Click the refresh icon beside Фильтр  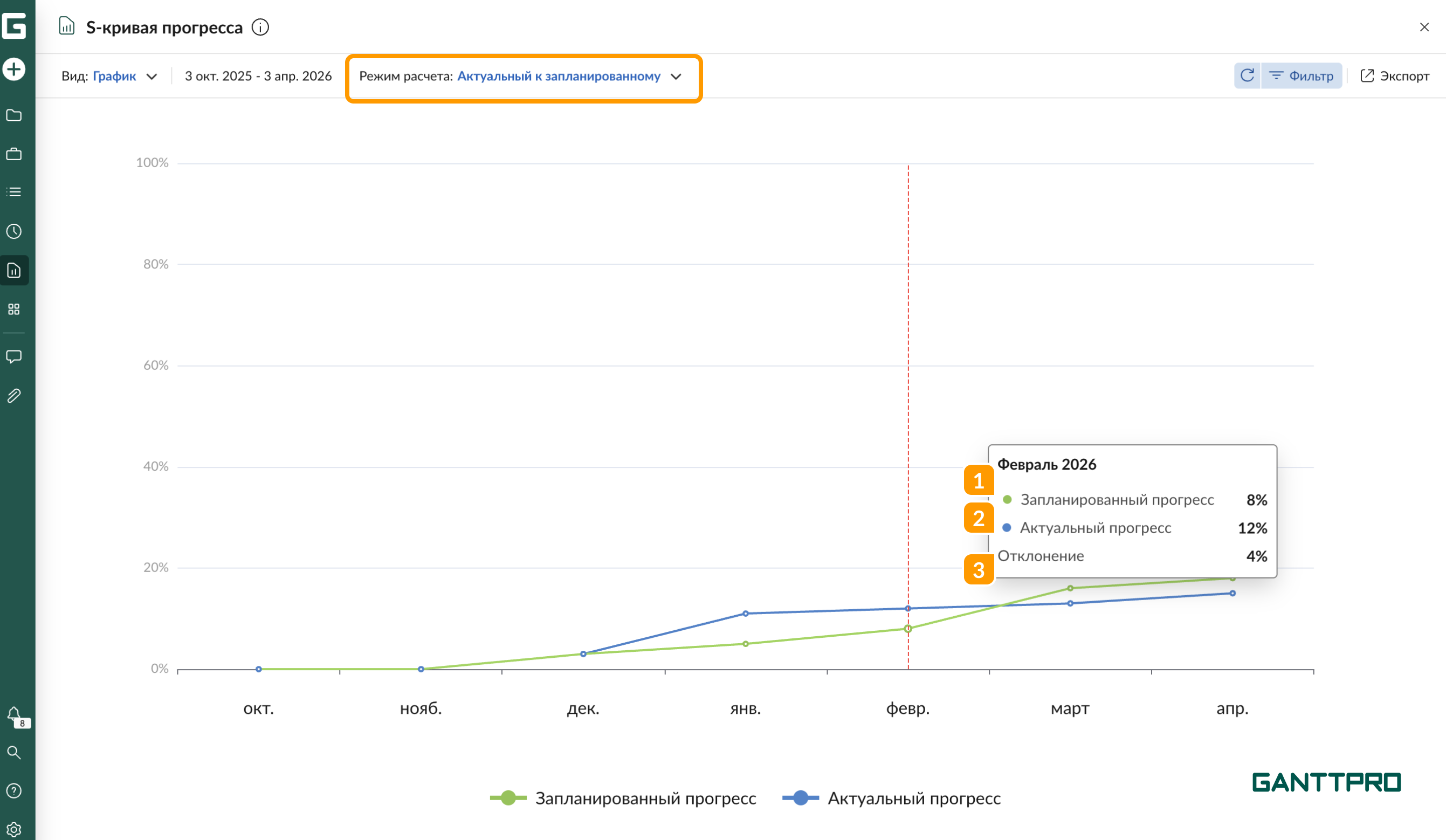(x=1247, y=75)
